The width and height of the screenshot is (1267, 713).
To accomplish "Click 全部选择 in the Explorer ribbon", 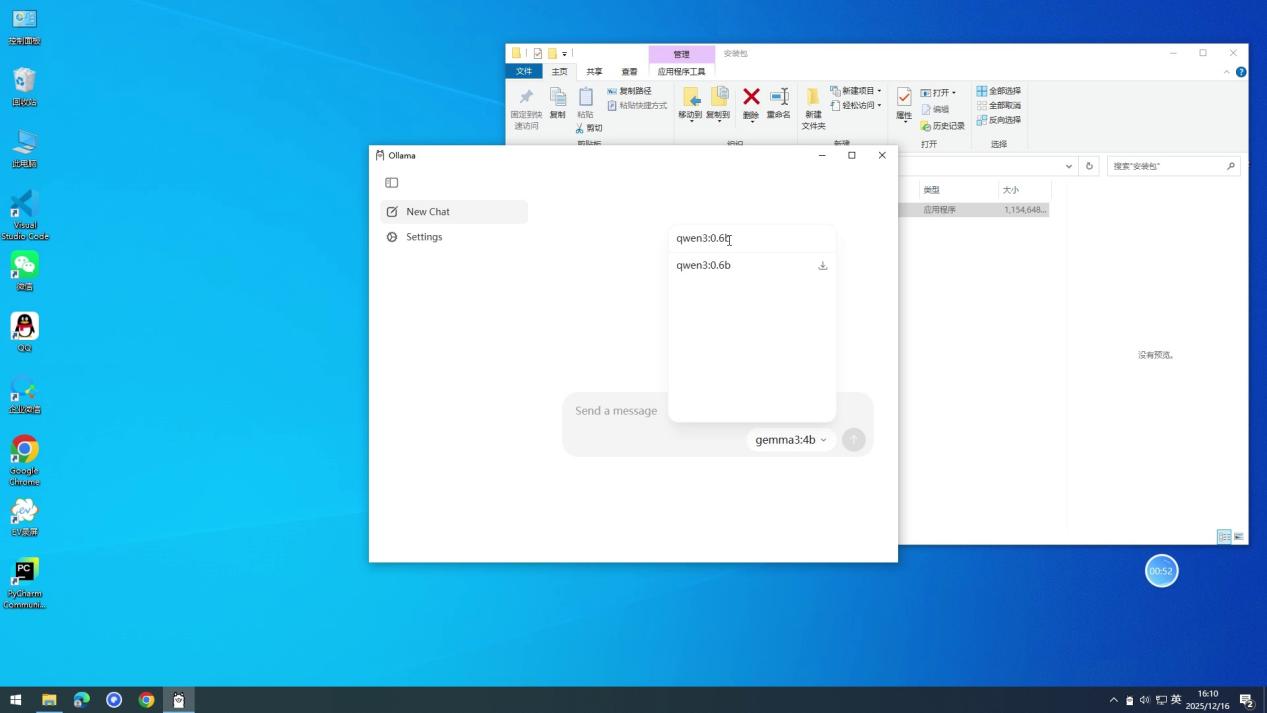I will (x=999, y=91).
